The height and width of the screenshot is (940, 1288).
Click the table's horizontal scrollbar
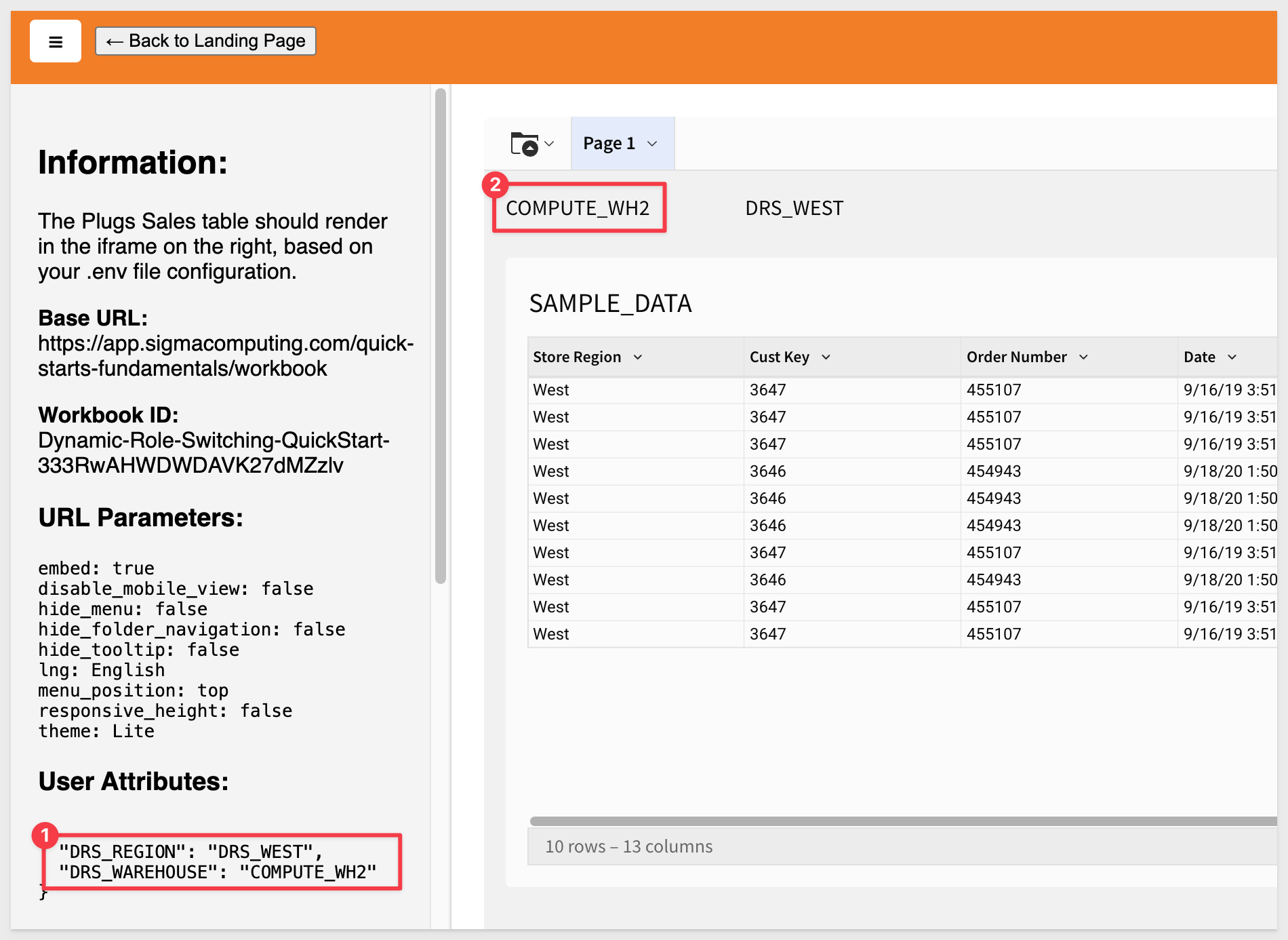[904, 821]
